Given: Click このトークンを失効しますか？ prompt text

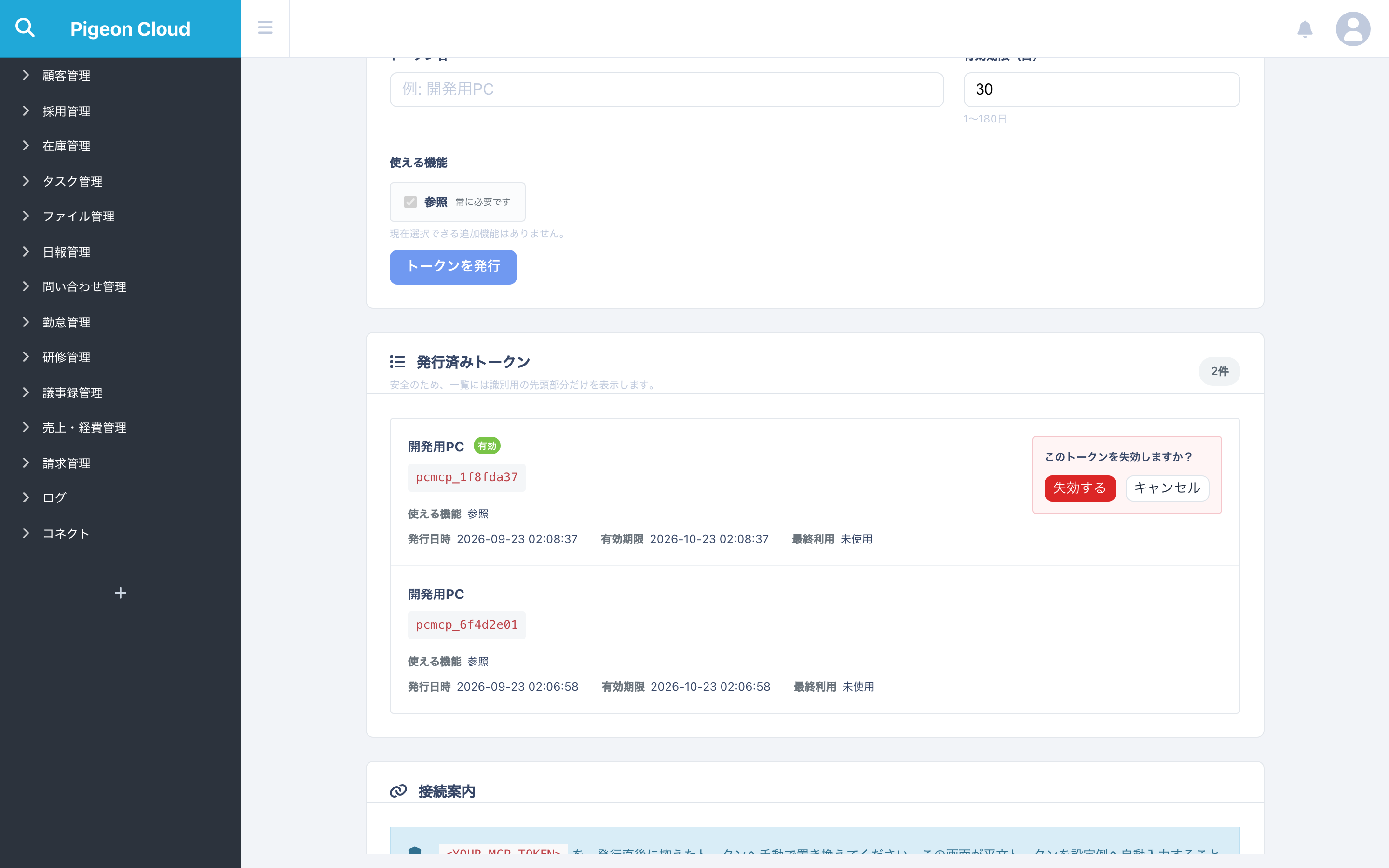Looking at the screenshot, I should point(1118,457).
